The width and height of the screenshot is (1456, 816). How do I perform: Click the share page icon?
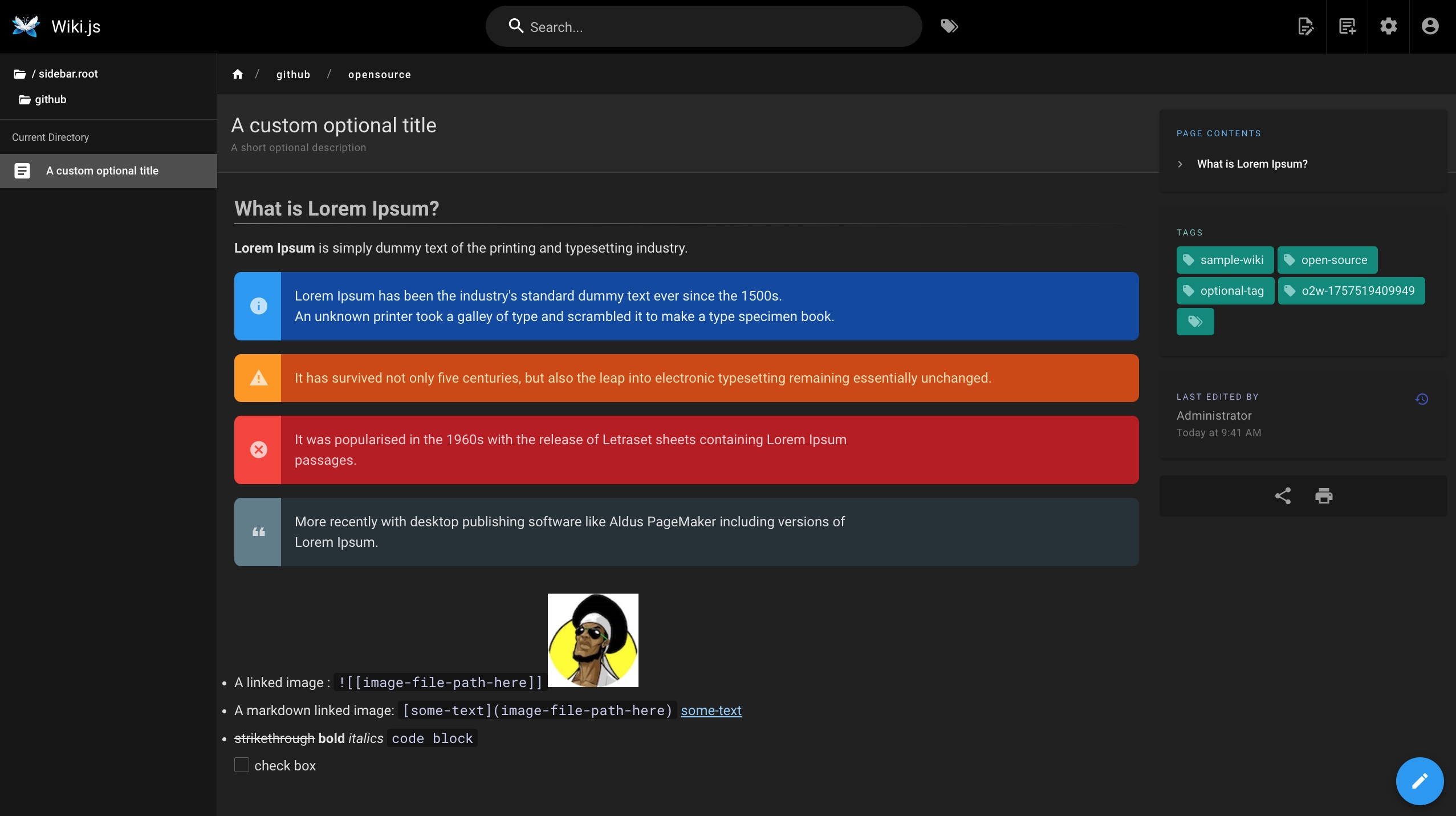coord(1283,496)
